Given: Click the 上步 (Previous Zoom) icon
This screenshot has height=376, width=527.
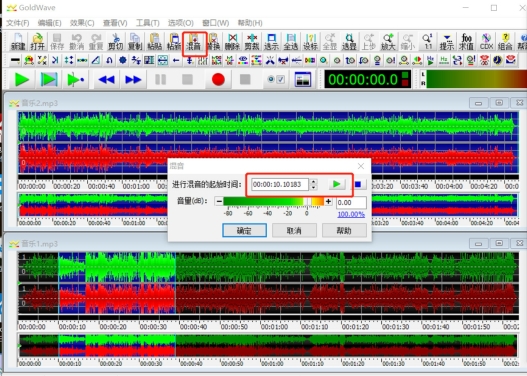Looking at the screenshot, I should (369, 42).
